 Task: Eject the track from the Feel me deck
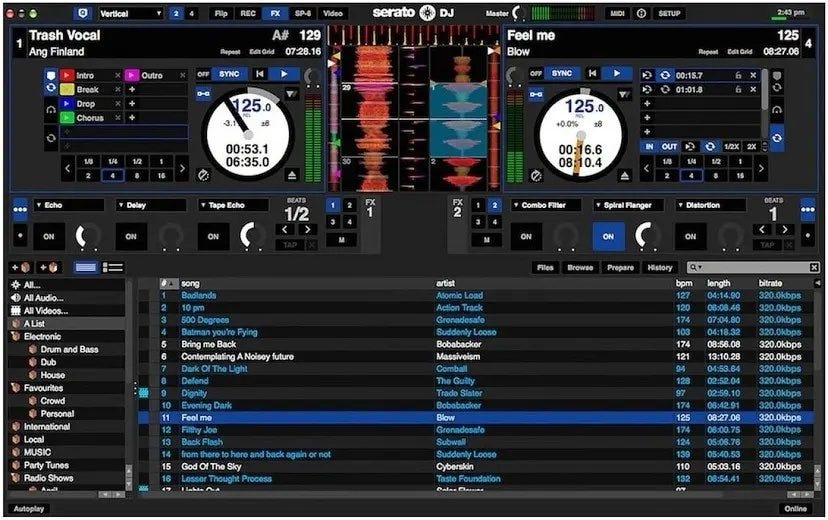(x=625, y=175)
